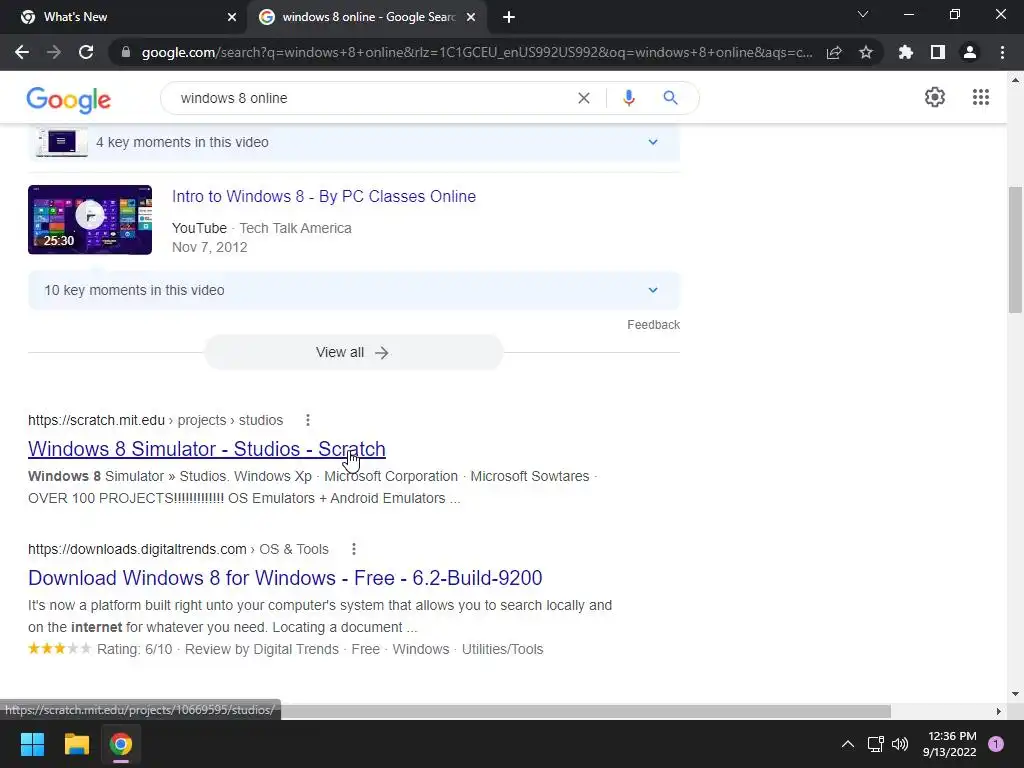Open options for scratch.mit.edu result

click(x=308, y=420)
